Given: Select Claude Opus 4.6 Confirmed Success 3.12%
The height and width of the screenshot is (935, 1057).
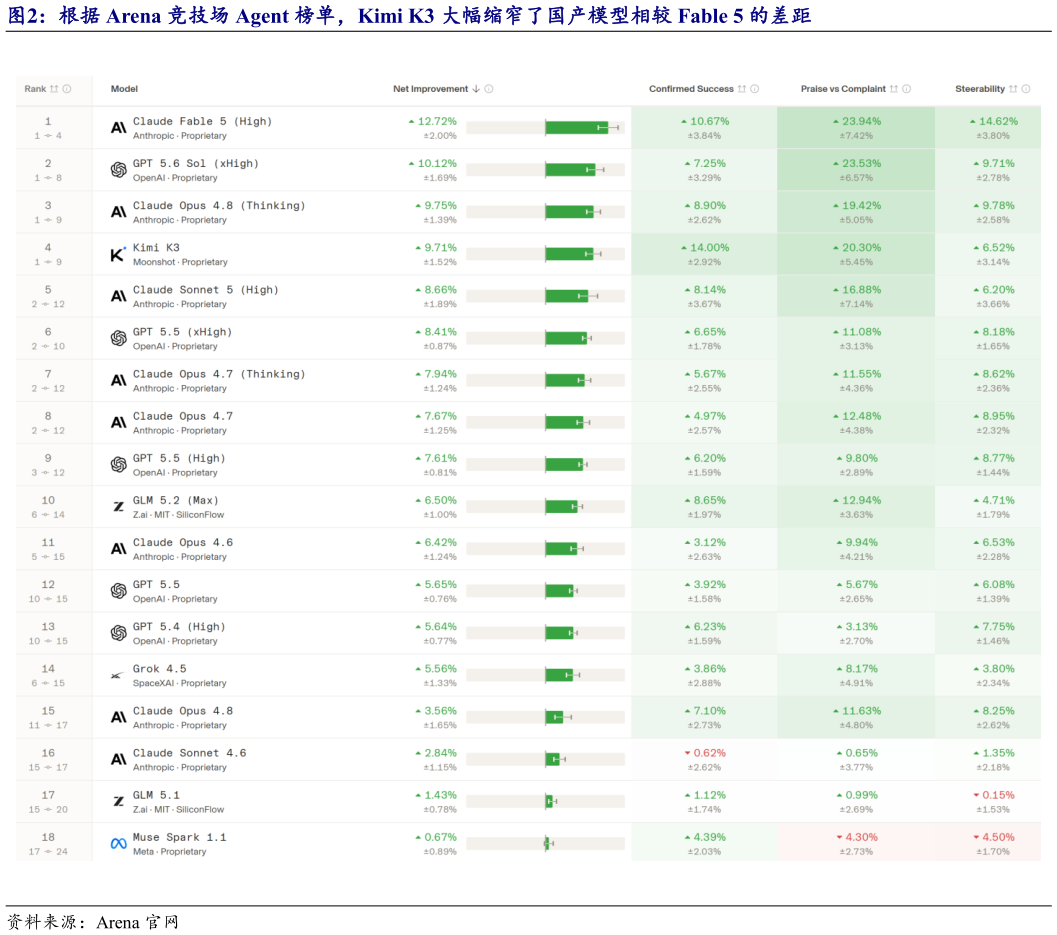Looking at the screenshot, I should 705,543.
